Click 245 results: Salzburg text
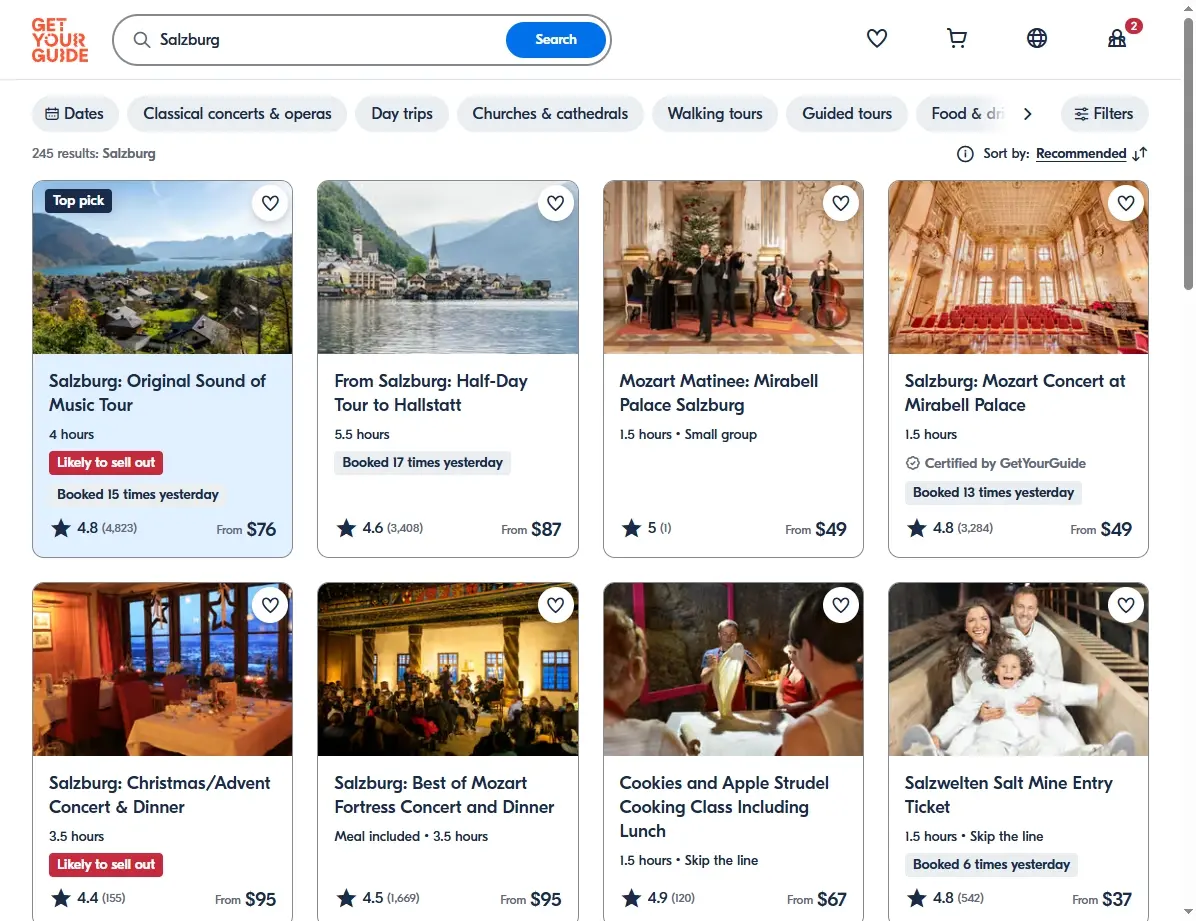The height and width of the screenshot is (921, 1196). click(94, 153)
